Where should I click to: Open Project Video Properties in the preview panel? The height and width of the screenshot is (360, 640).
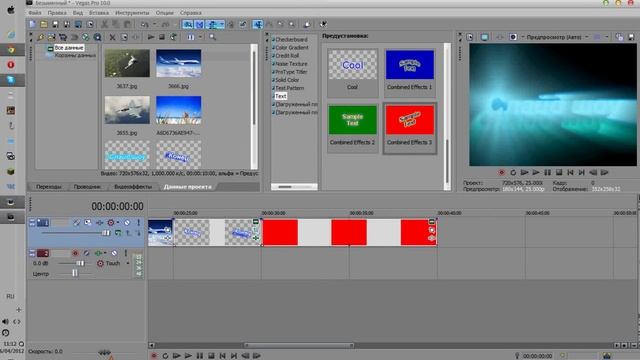(470, 37)
